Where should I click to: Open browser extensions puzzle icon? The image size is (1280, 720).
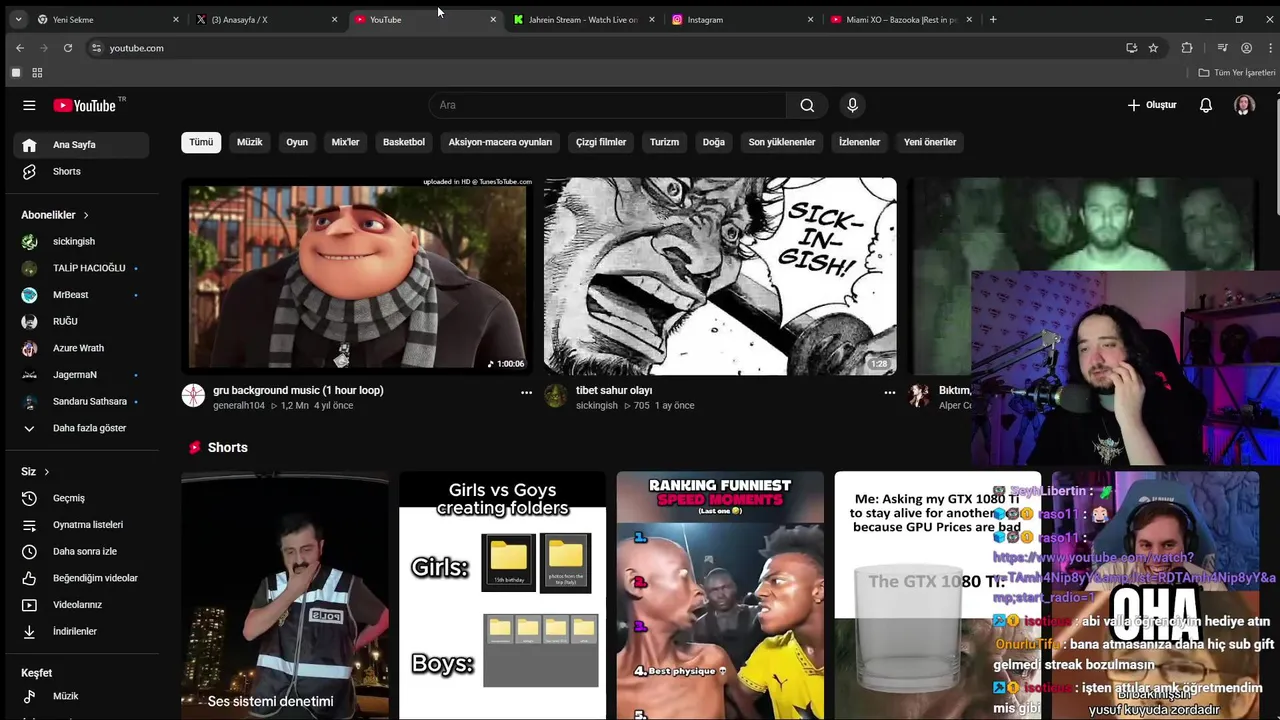pos(1187,48)
